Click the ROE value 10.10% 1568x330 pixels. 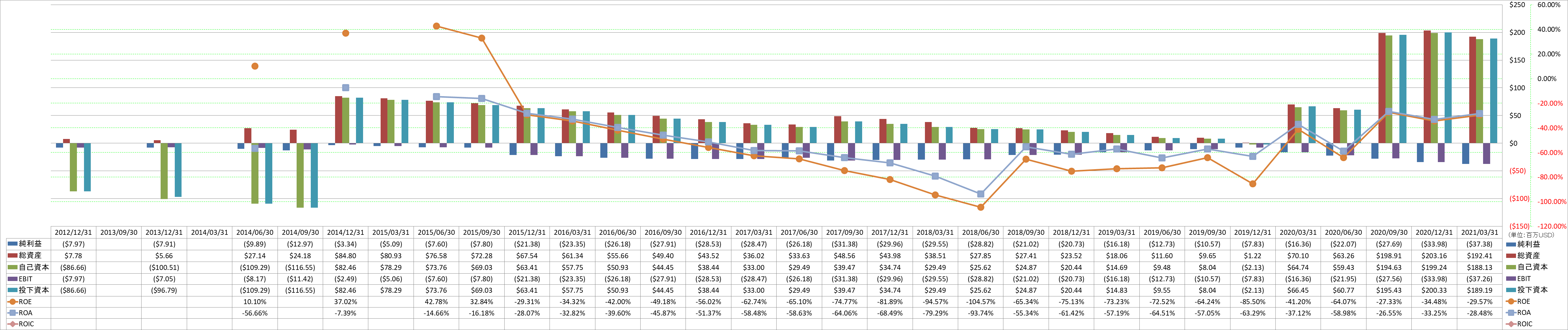point(254,301)
